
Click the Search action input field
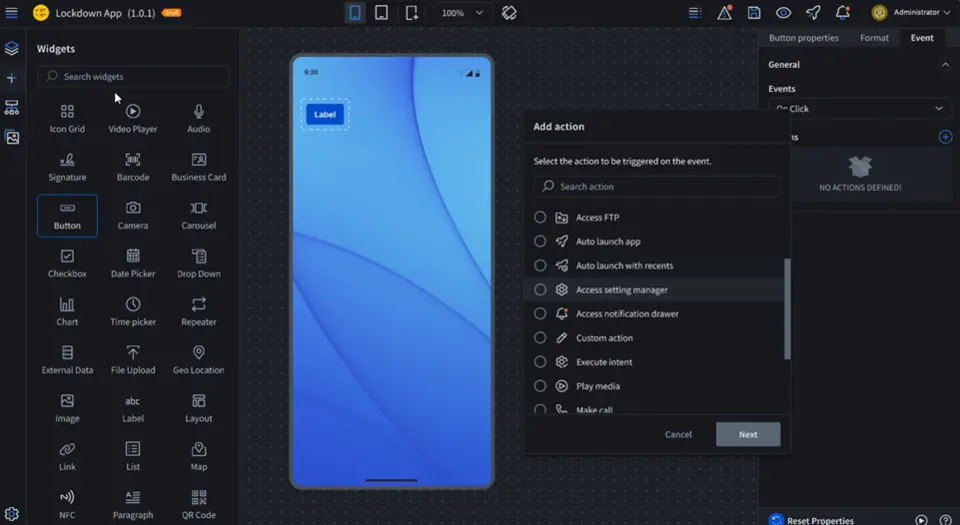click(660, 187)
